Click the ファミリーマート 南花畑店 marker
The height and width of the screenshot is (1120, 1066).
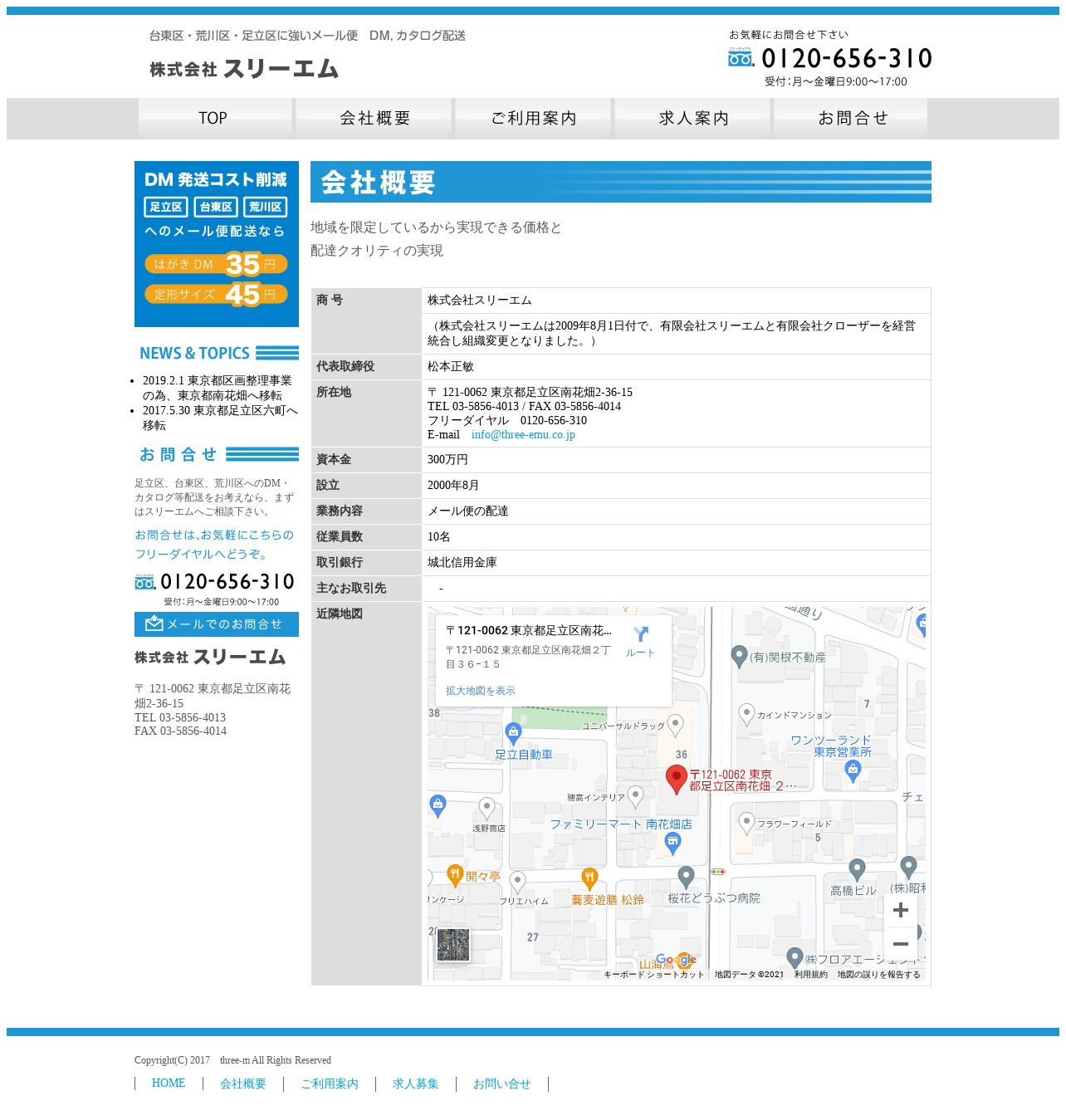pos(673,844)
